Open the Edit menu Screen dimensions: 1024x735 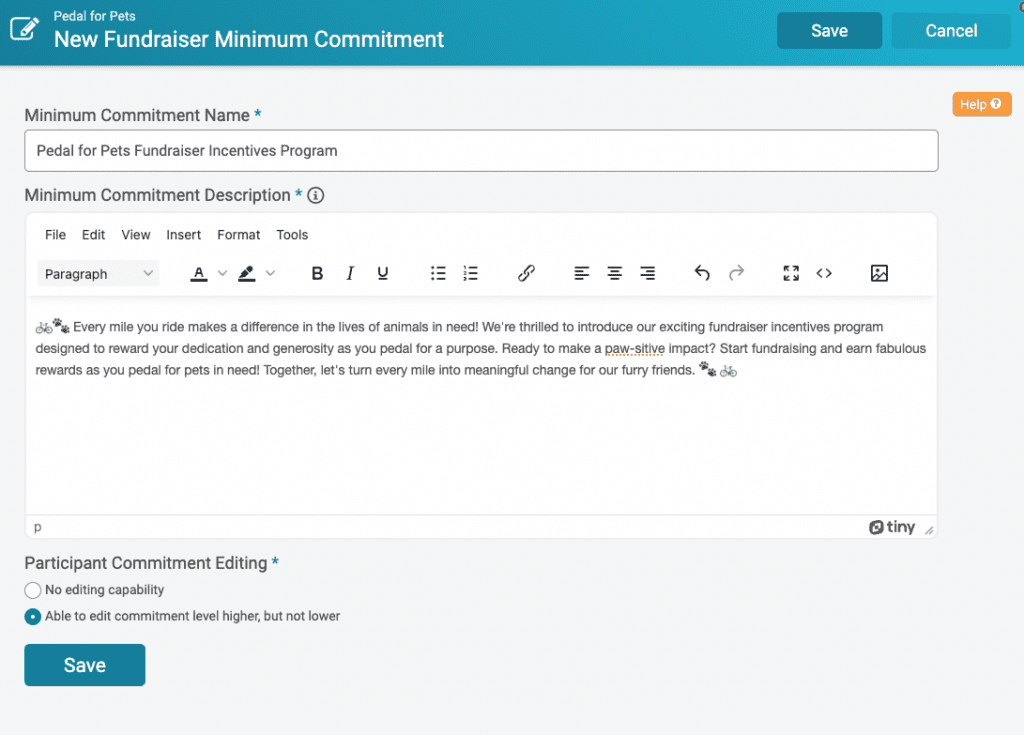pos(93,235)
